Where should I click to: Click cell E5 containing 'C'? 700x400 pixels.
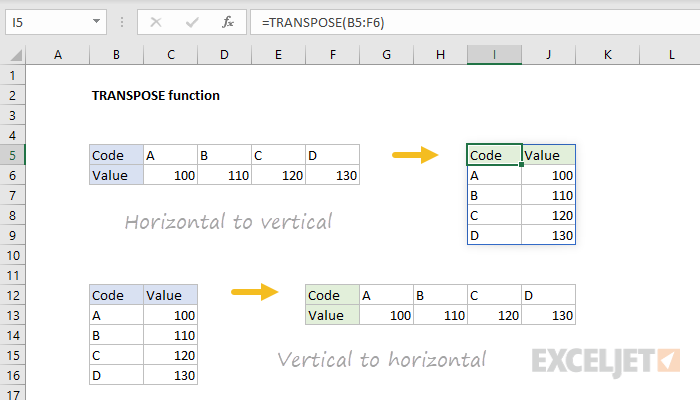pos(279,155)
